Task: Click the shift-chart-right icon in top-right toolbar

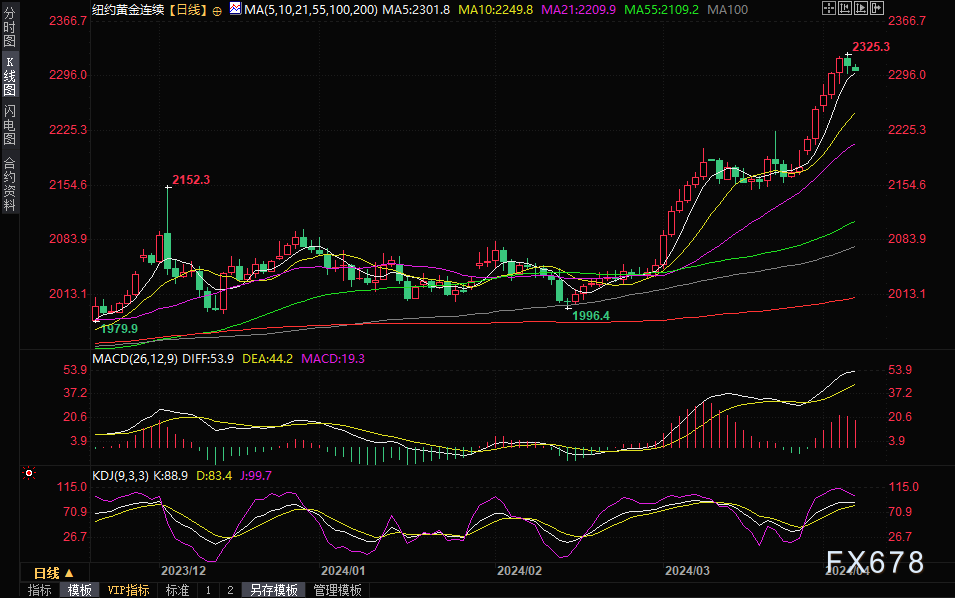Action: click(x=876, y=9)
